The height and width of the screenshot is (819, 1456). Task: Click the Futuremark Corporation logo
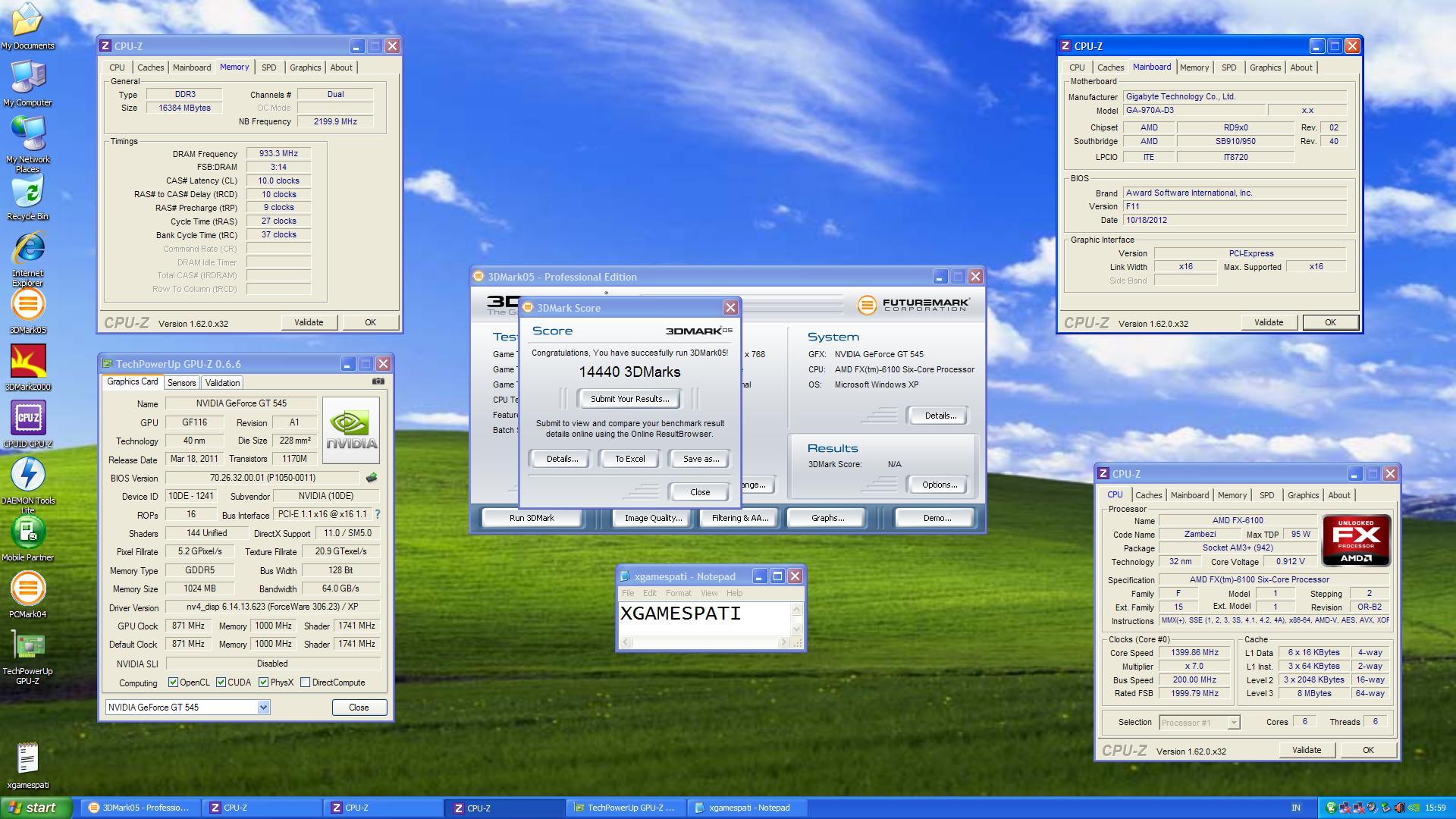click(913, 305)
